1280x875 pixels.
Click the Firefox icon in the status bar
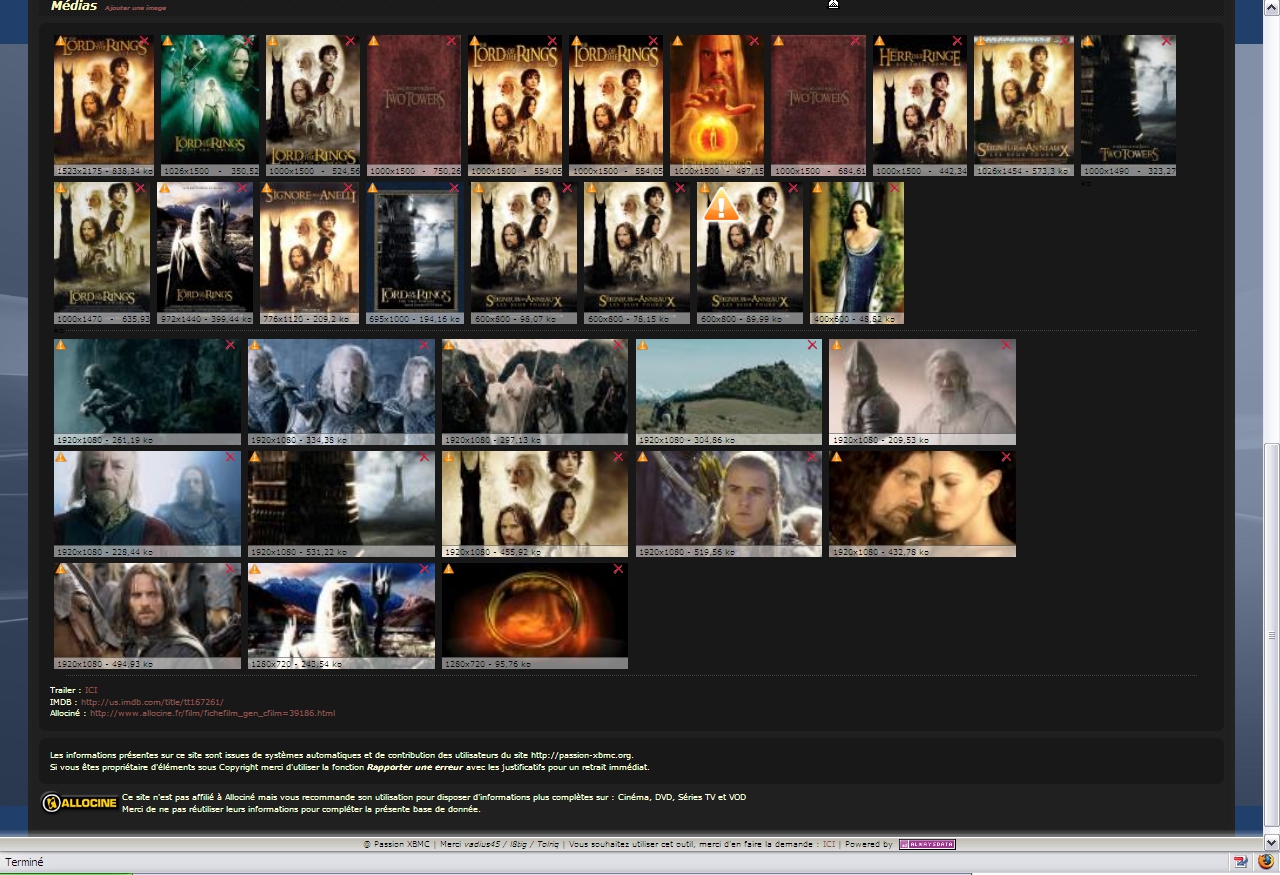1266,861
